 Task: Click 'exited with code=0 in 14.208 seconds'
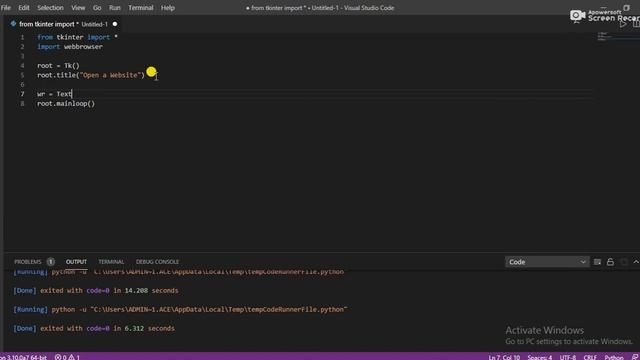point(109,291)
